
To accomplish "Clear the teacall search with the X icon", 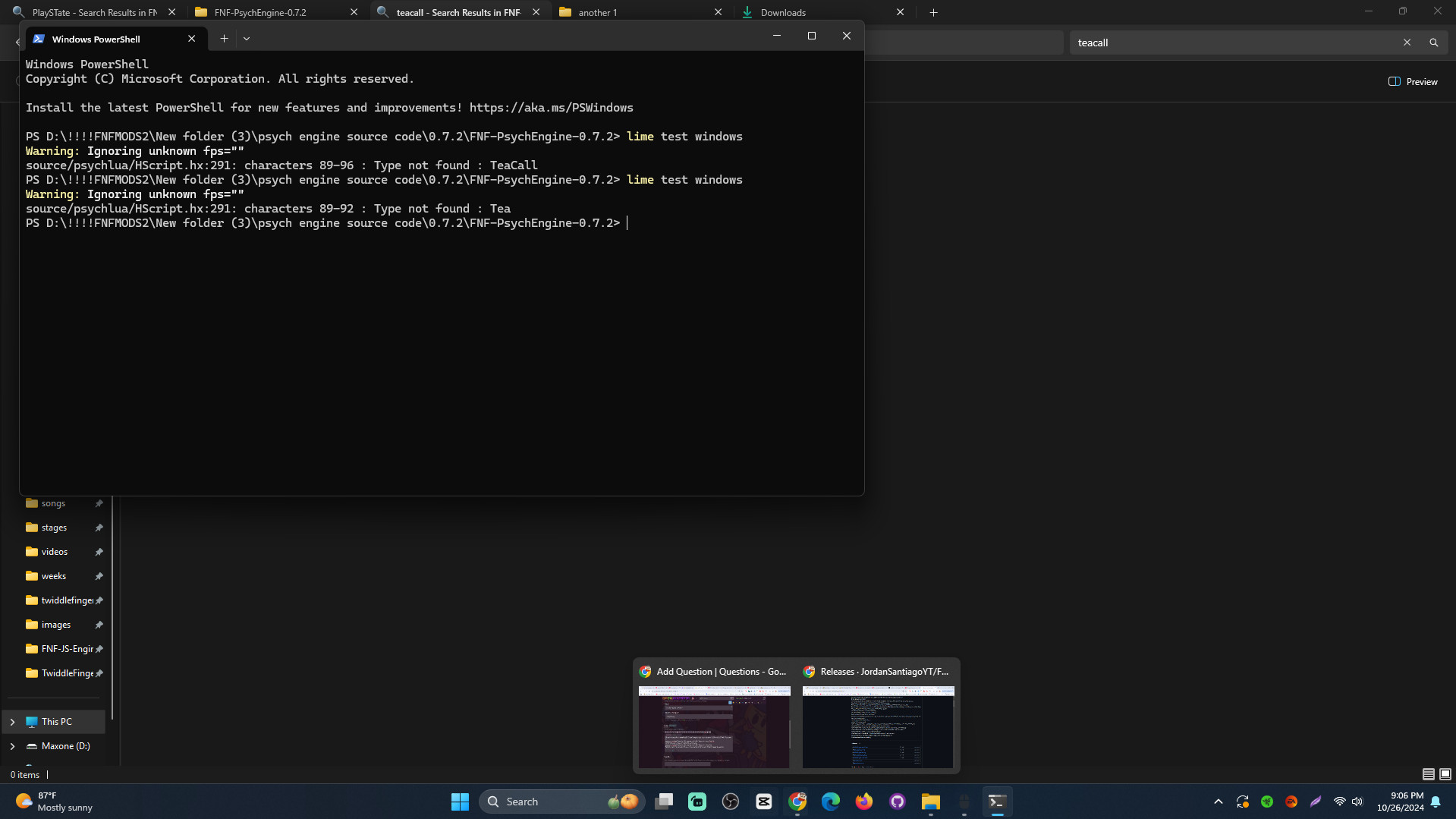I will point(1407,43).
